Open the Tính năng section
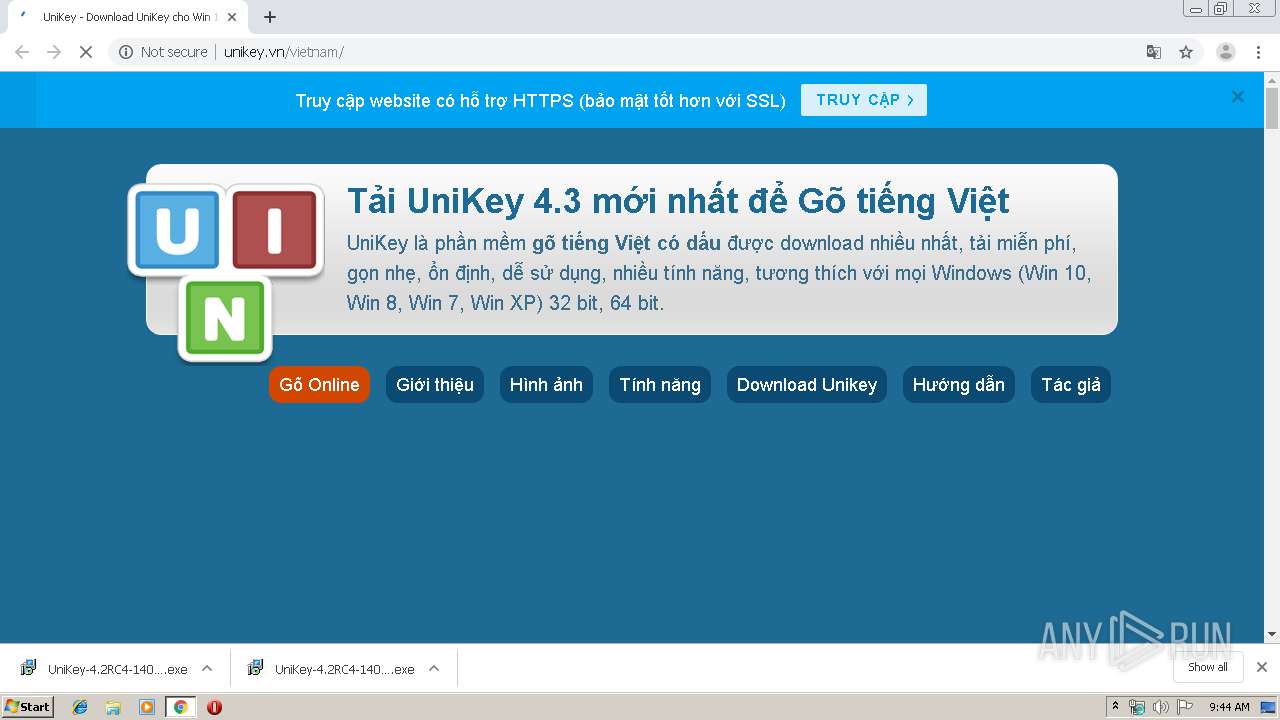 tap(660, 385)
